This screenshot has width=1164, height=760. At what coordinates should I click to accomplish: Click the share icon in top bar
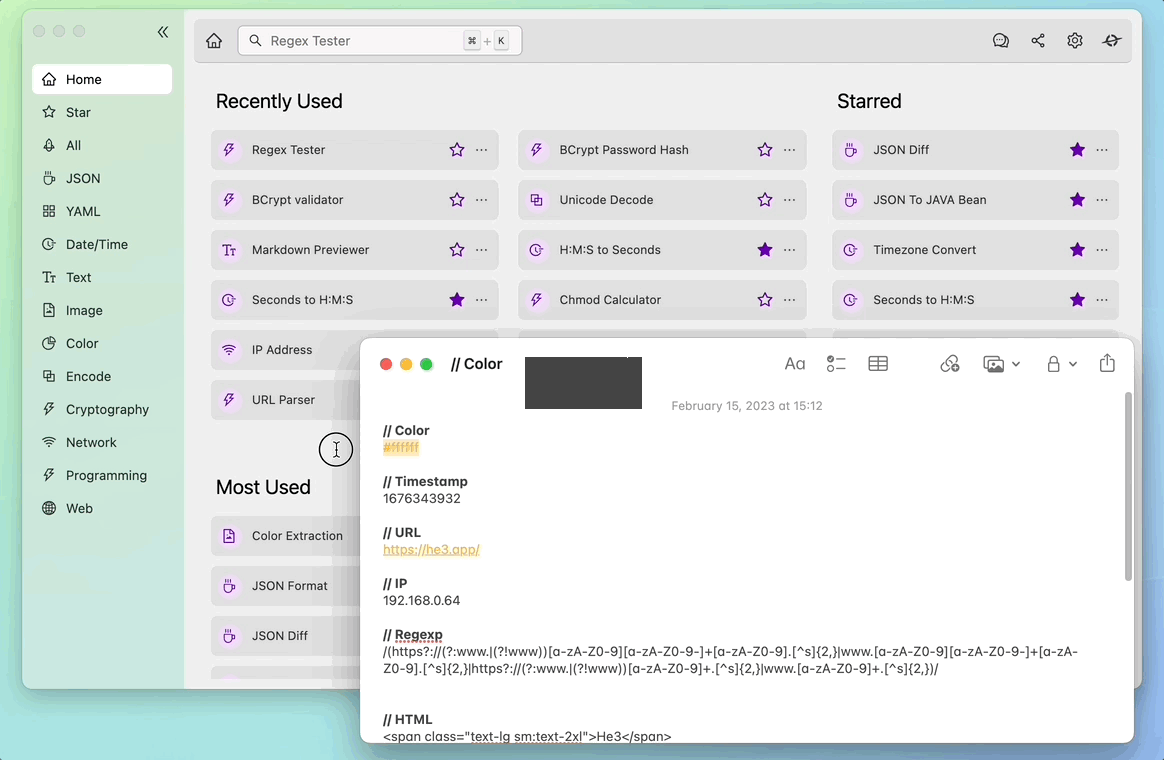1038,41
